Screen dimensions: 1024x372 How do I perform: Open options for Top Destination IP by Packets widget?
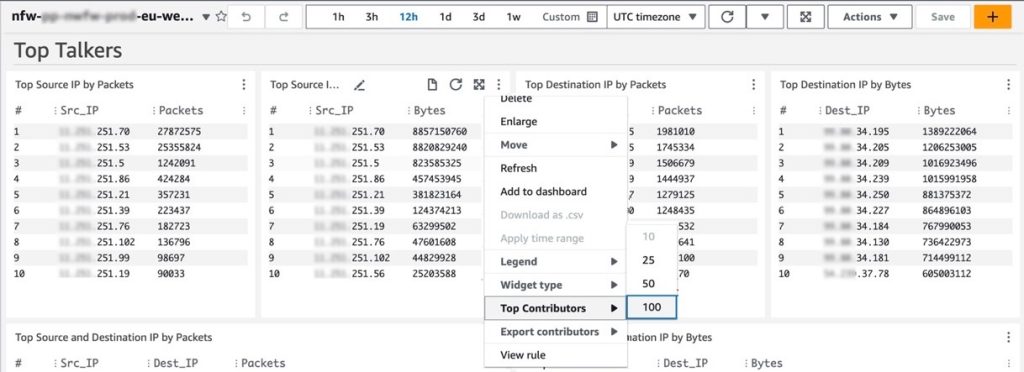[754, 85]
